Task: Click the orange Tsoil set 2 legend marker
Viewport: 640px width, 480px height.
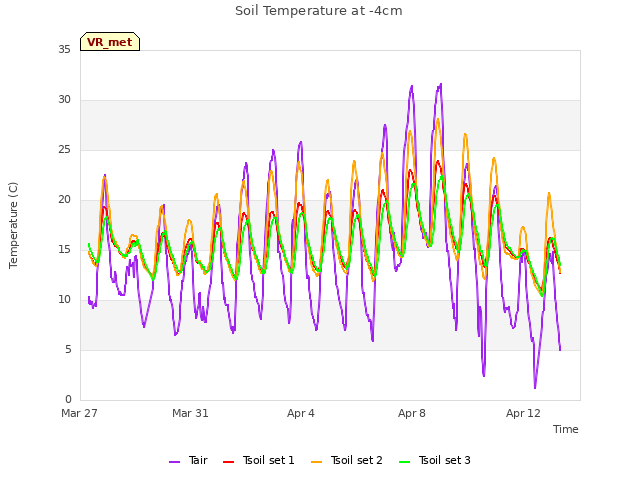Action: [x=317, y=462]
